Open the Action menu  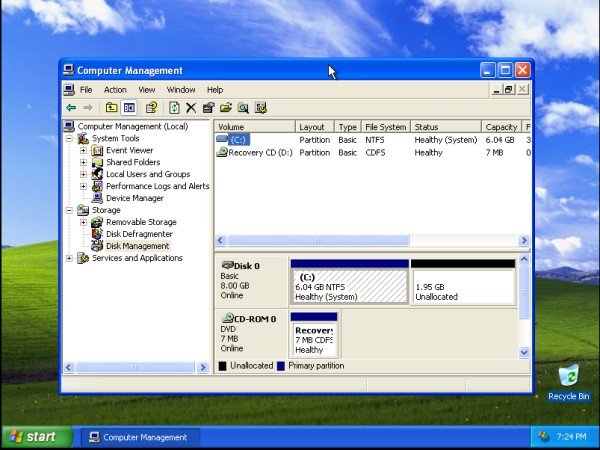[x=115, y=90]
